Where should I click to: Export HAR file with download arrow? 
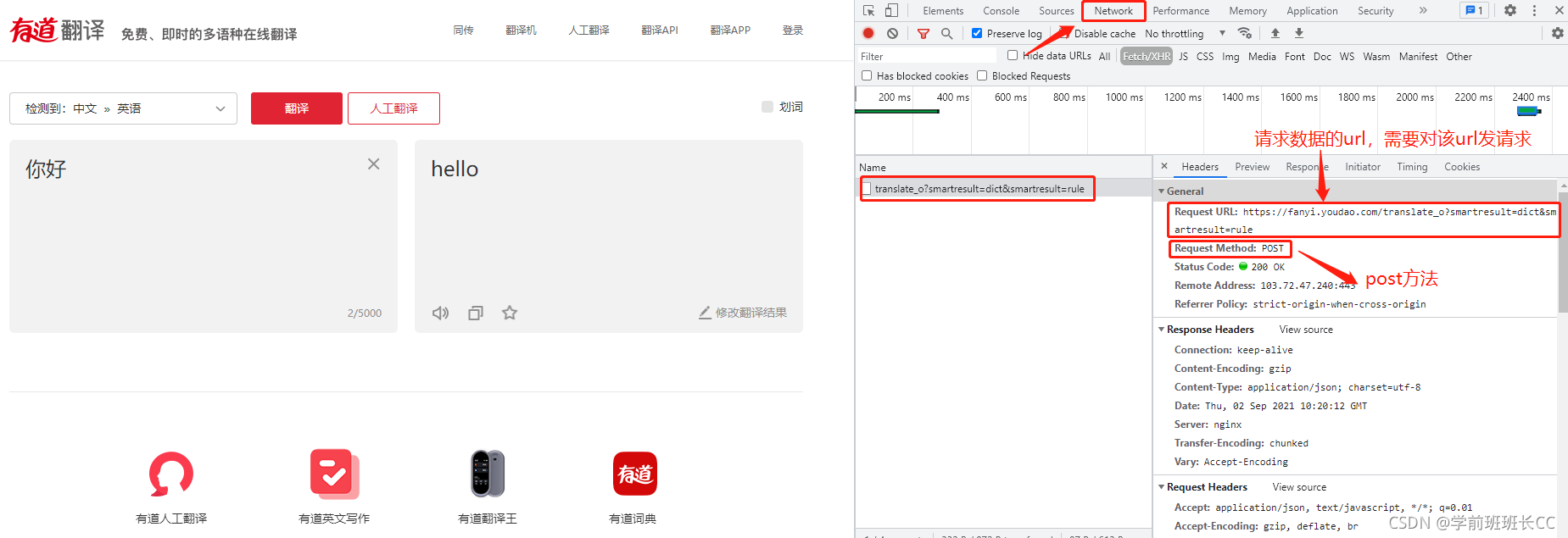click(x=1299, y=33)
